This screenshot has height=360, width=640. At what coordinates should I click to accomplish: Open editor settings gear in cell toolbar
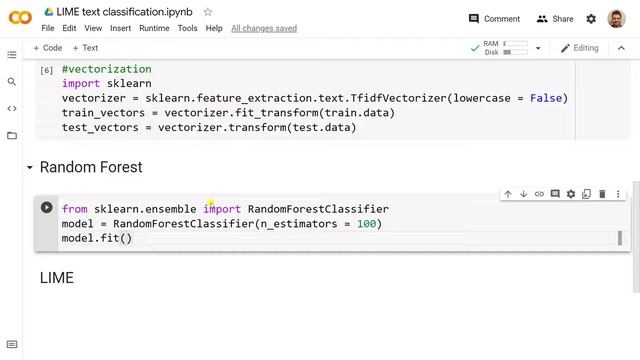(x=571, y=194)
